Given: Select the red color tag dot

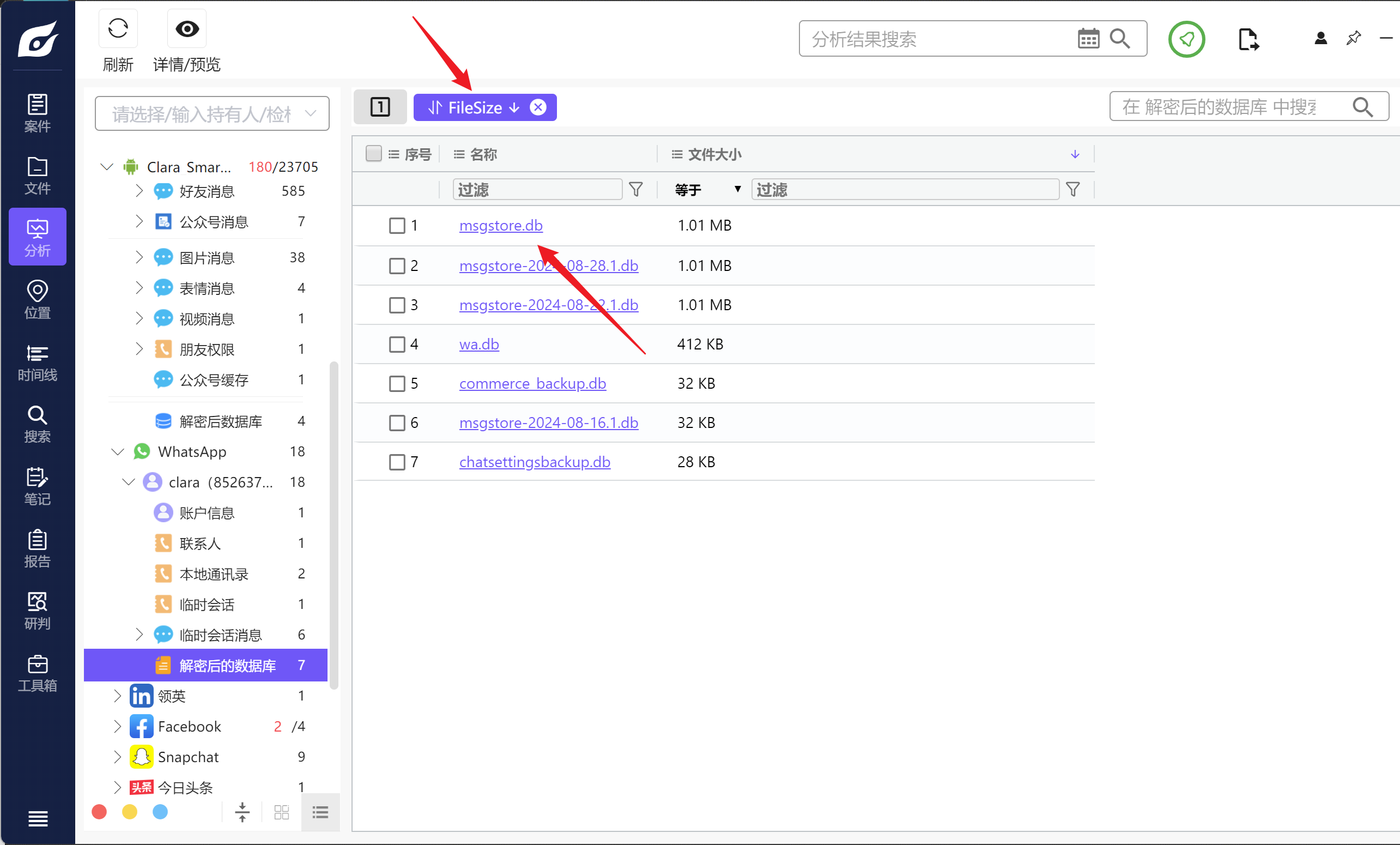Looking at the screenshot, I should [99, 812].
